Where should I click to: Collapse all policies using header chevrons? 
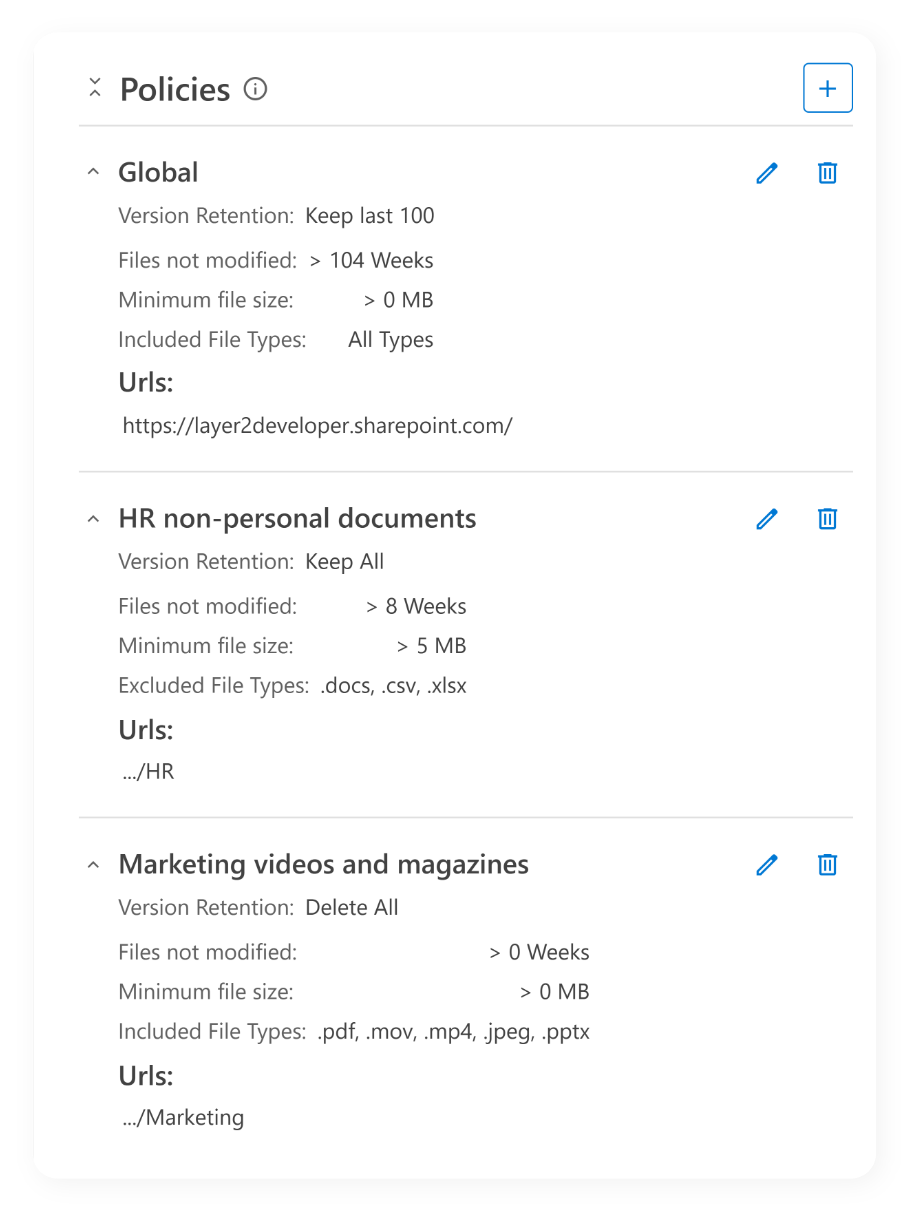(95, 88)
